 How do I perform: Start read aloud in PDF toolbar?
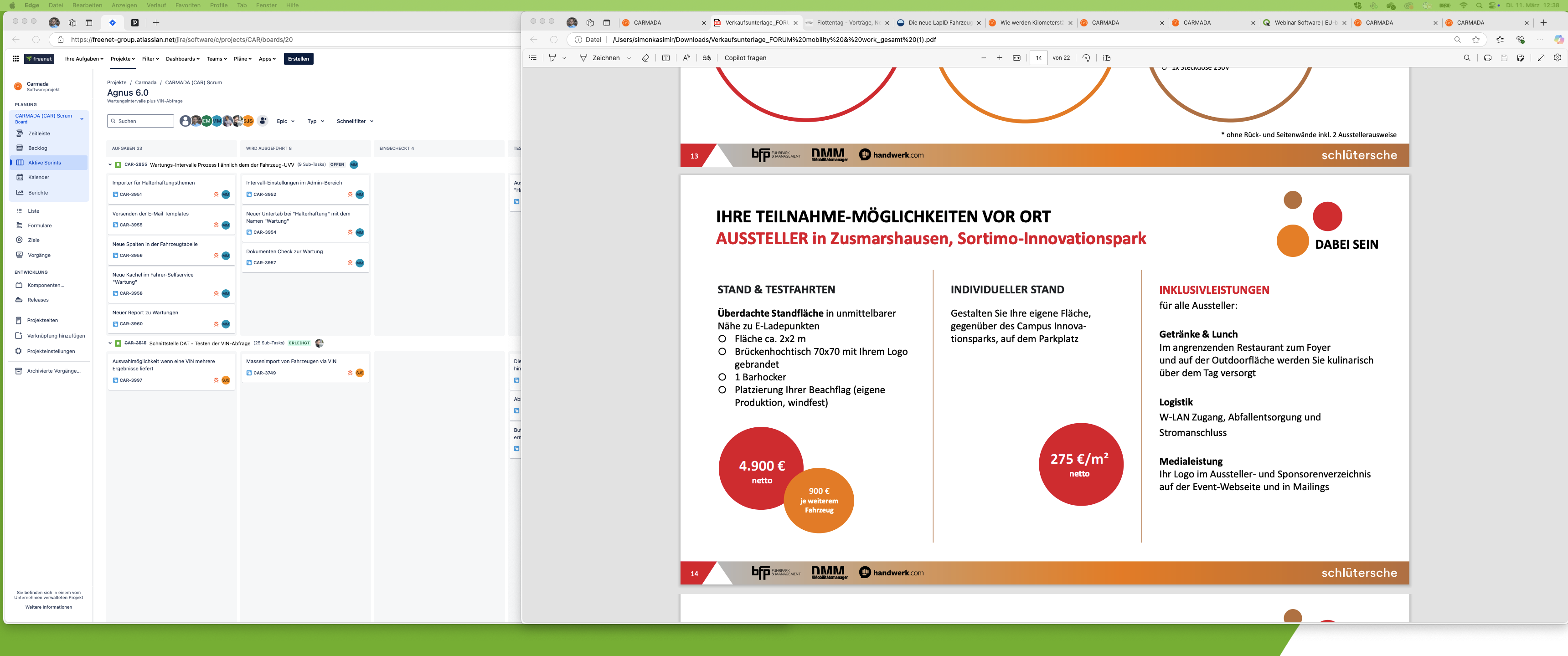click(686, 58)
